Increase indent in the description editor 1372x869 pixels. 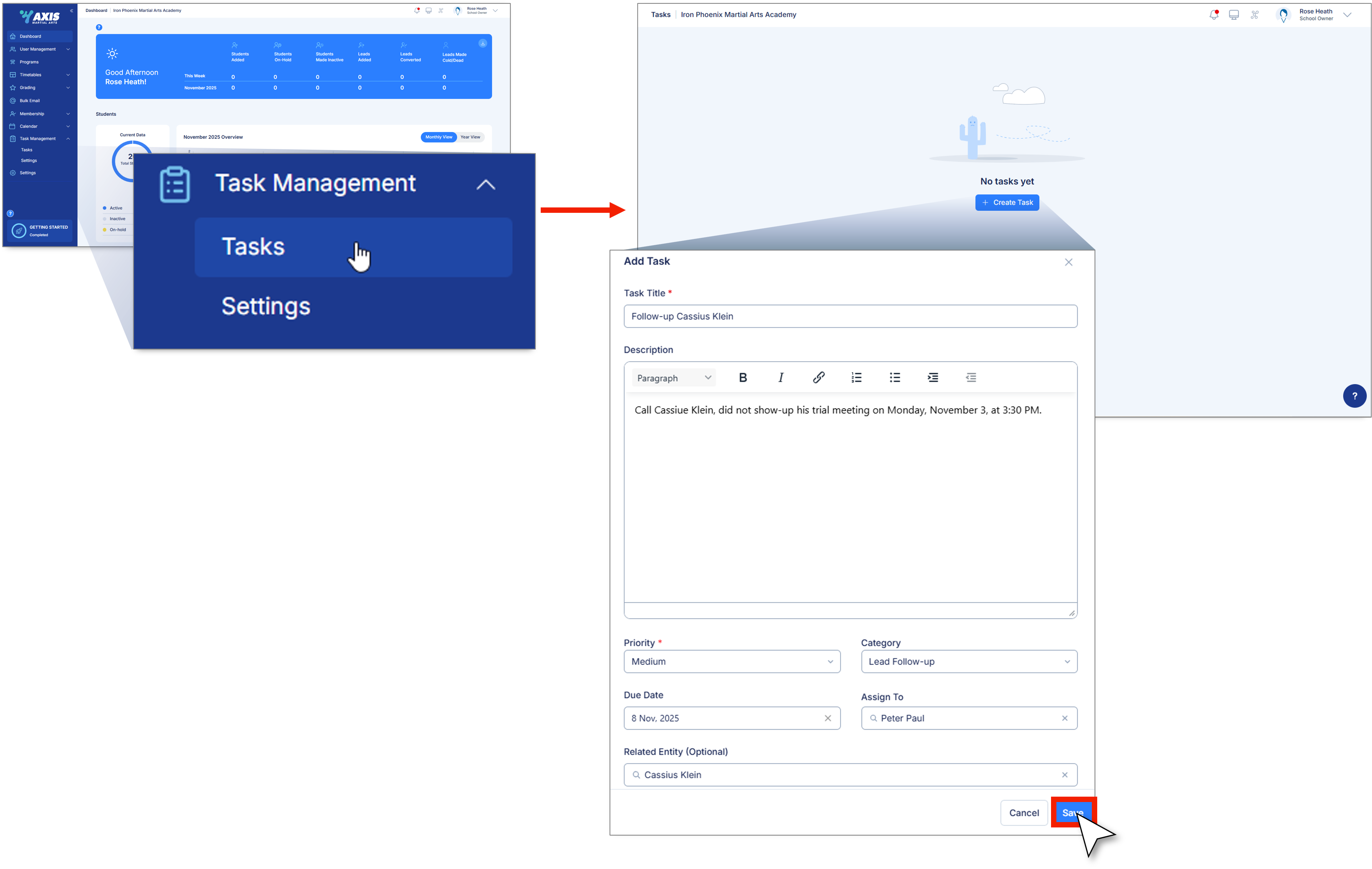(x=933, y=377)
